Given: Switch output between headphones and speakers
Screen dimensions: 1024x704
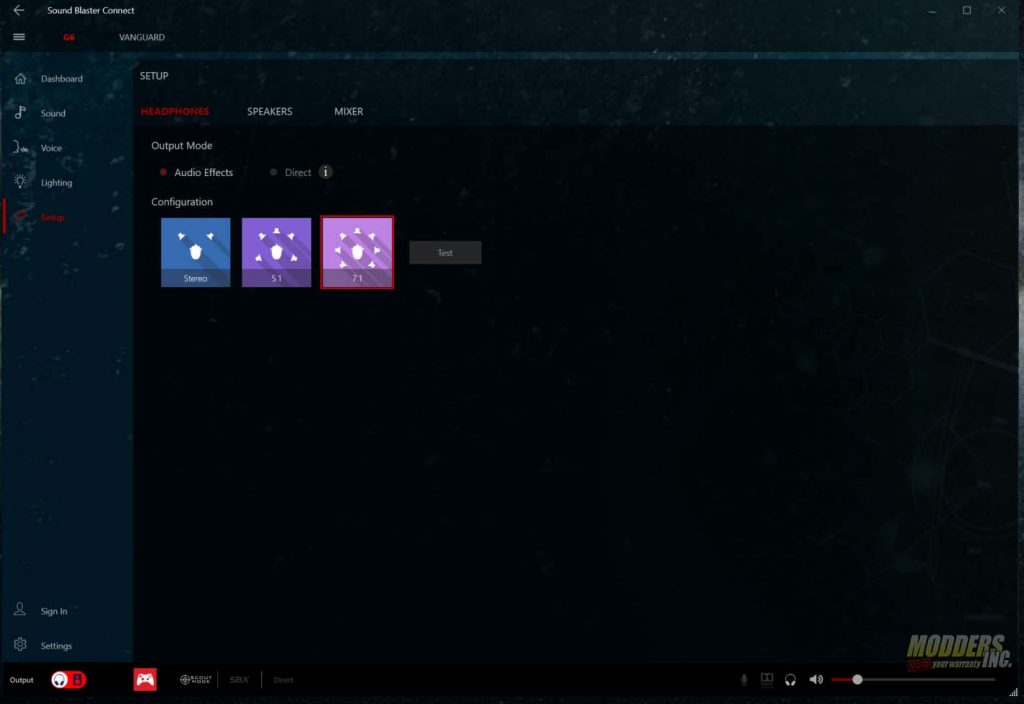Looking at the screenshot, I should click(69, 679).
